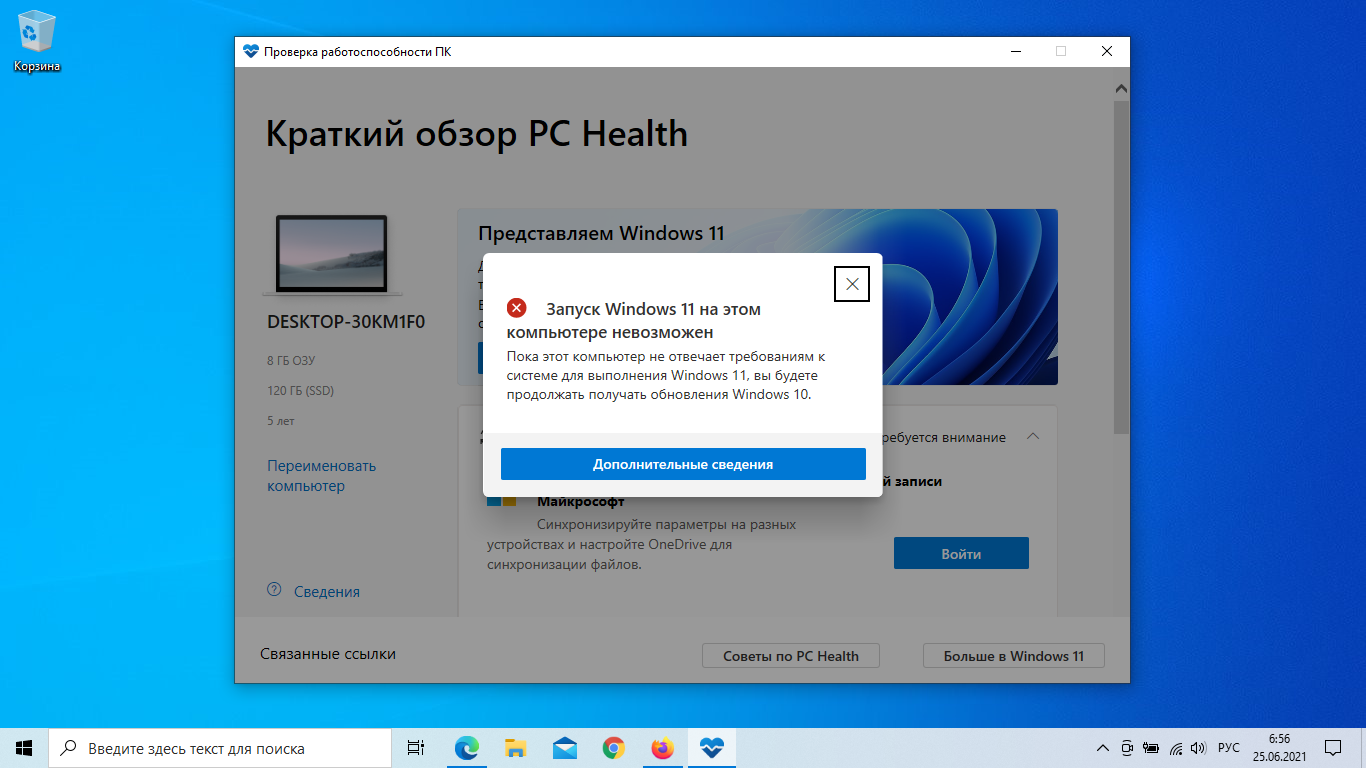Click the Переименовать компьютер link
This screenshot has height=768, width=1366.
pos(321,476)
